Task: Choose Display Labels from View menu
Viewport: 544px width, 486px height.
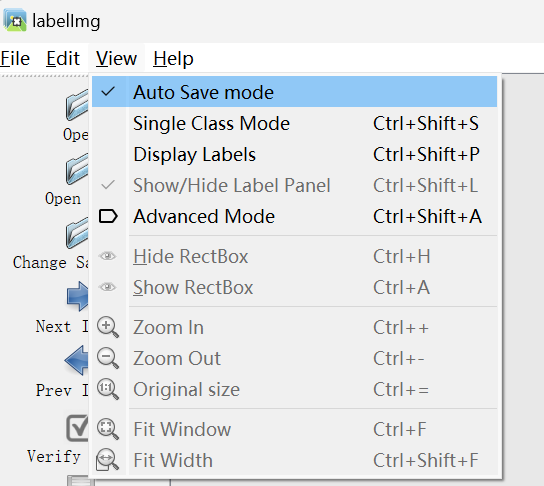Action: click(294, 154)
